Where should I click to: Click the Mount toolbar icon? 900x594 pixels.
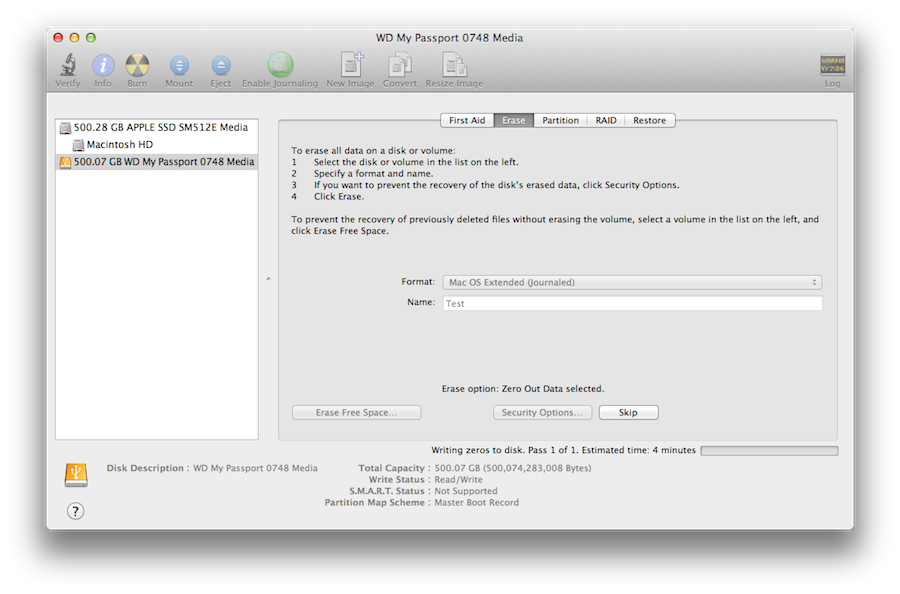coord(179,65)
